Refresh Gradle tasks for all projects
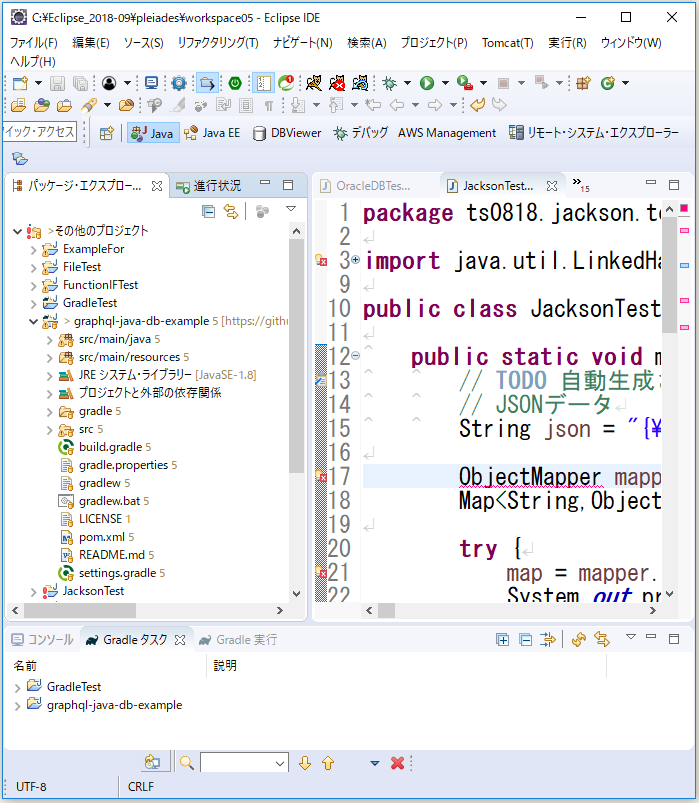 pyautogui.click(x=579, y=639)
